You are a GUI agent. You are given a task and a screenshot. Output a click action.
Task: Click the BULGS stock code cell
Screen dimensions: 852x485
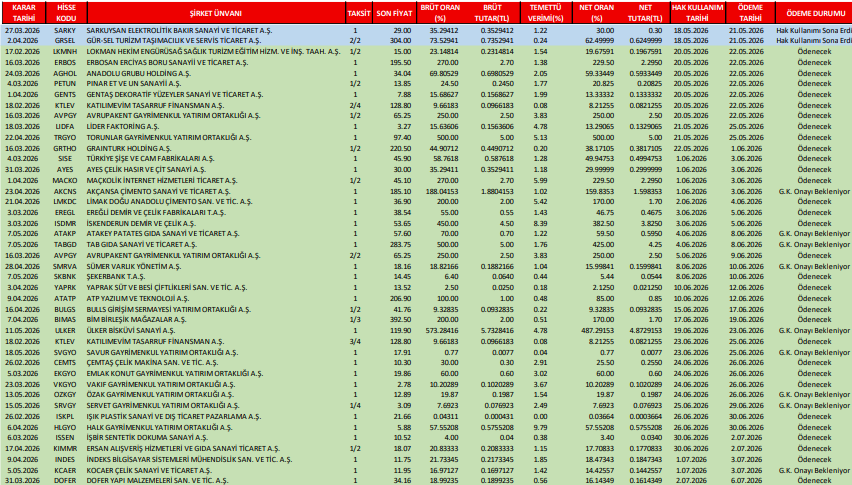coord(65,310)
